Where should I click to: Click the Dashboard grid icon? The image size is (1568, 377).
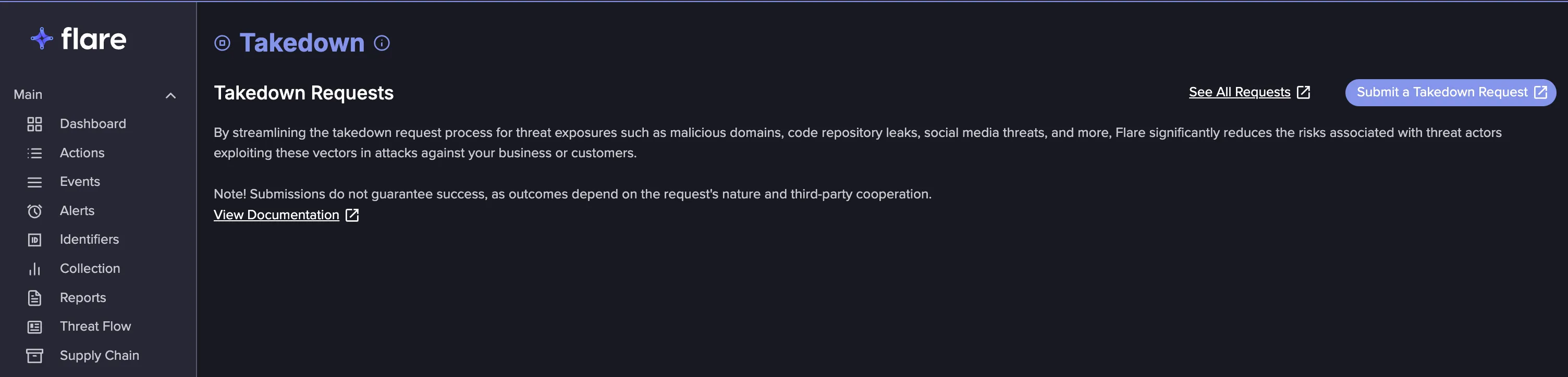(x=35, y=124)
